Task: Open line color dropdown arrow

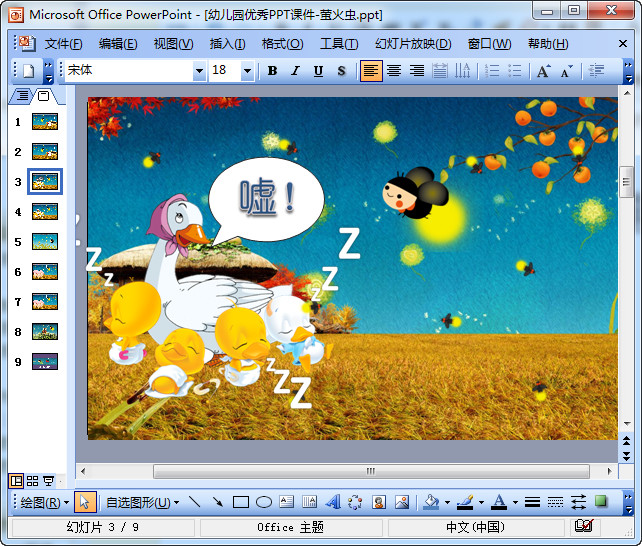Action: coord(482,502)
